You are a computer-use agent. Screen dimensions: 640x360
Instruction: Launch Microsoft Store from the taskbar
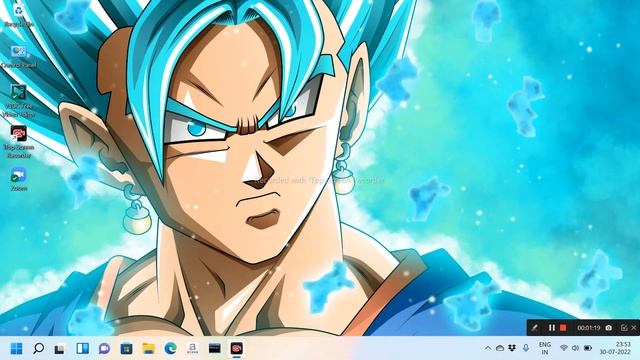127,348
